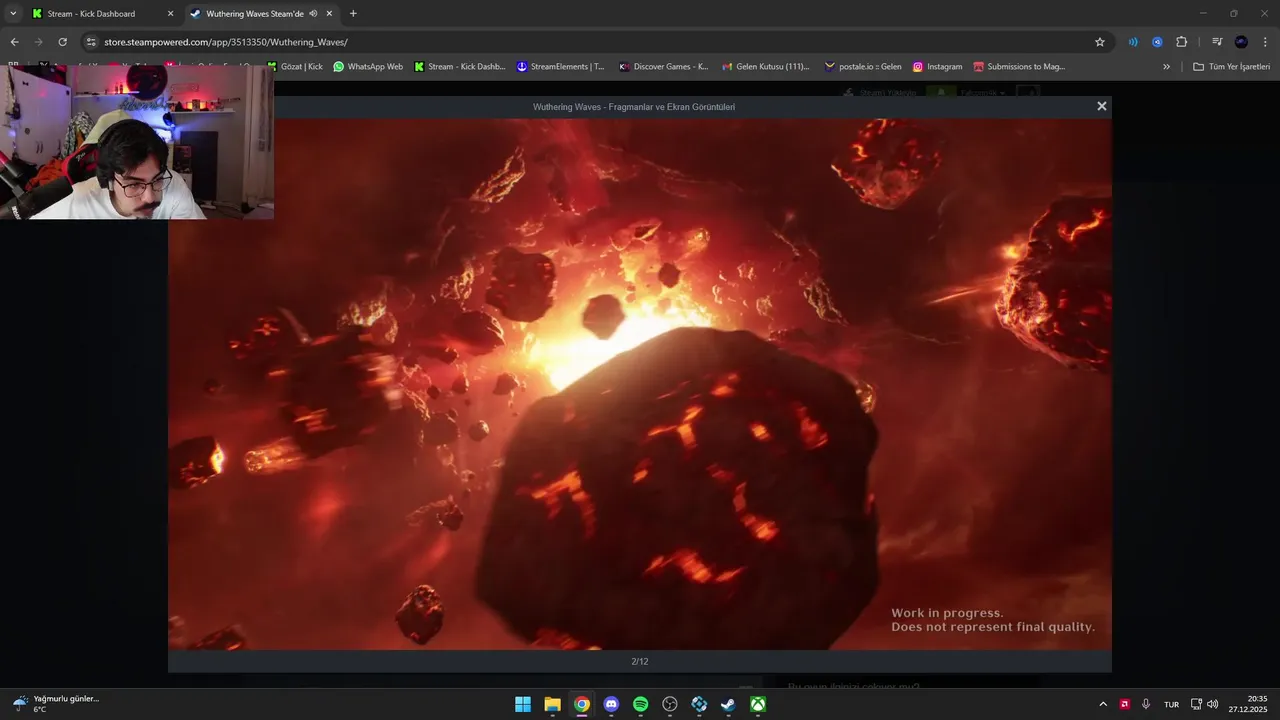Click the asteroid screenshot image
The height and width of the screenshot is (720, 1280).
[640, 384]
